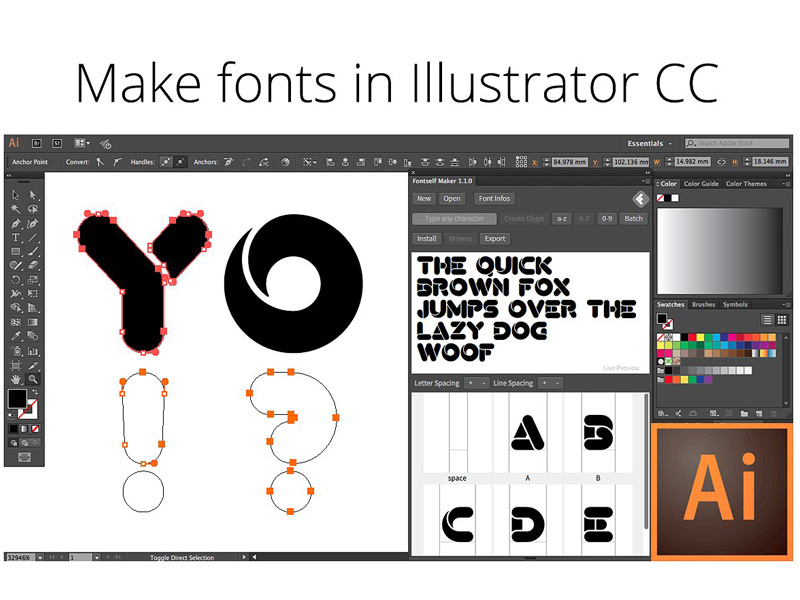This screenshot has height=600, width=800.
Task: Select the Line Segment tool
Action: [33, 237]
